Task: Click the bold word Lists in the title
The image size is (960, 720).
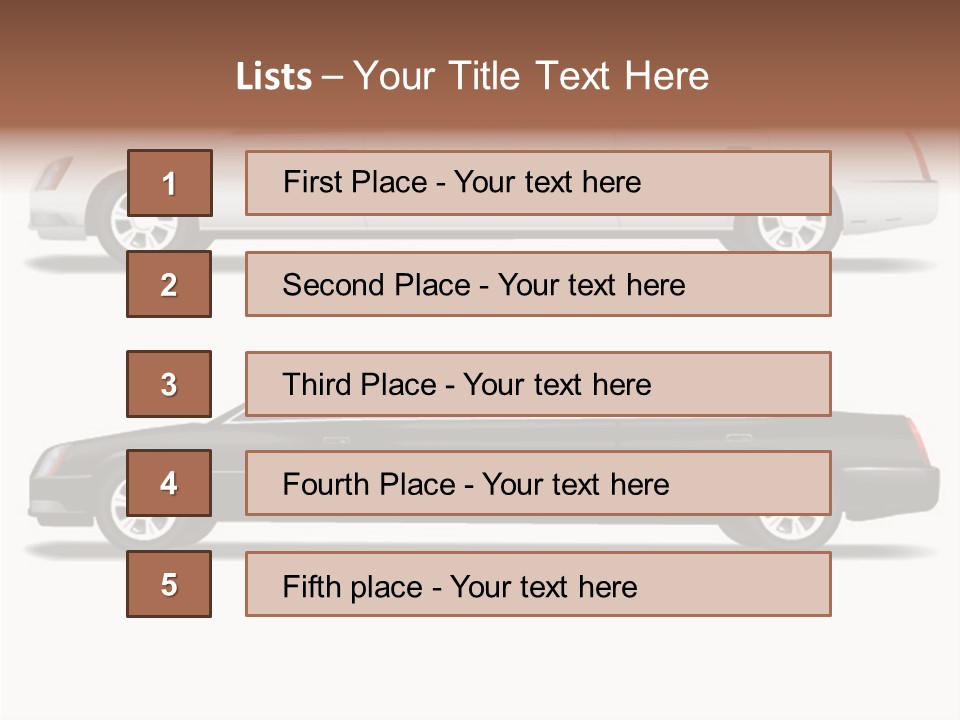Action: point(273,77)
